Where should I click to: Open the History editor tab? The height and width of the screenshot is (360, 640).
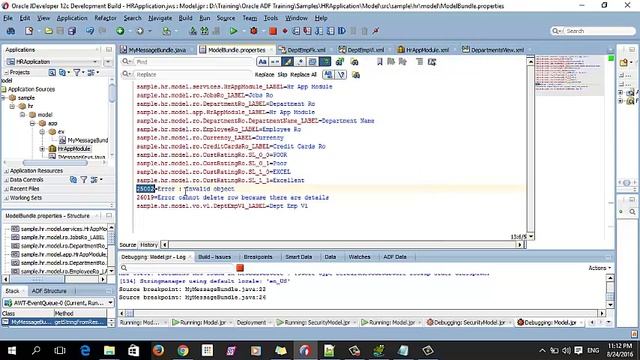click(x=149, y=245)
